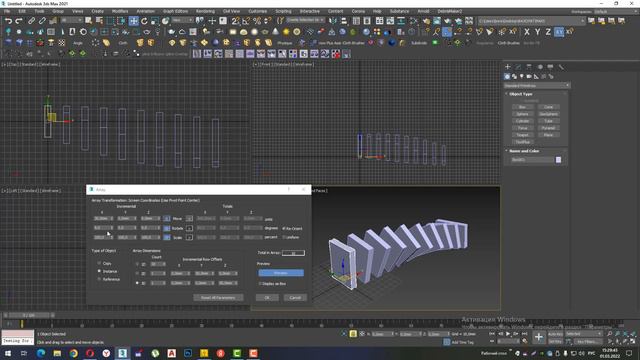Click the Preview button in Array dialog
640x360 pixels.
click(281, 273)
